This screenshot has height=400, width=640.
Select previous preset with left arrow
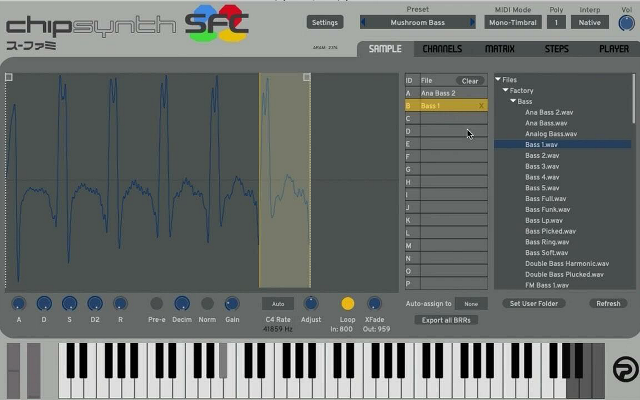363,22
